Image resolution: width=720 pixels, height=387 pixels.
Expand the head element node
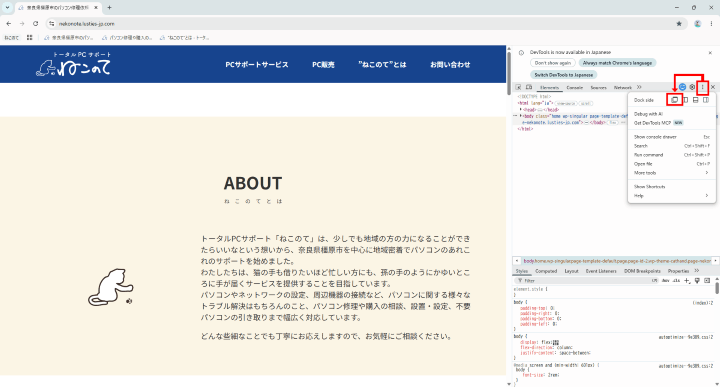(521, 110)
